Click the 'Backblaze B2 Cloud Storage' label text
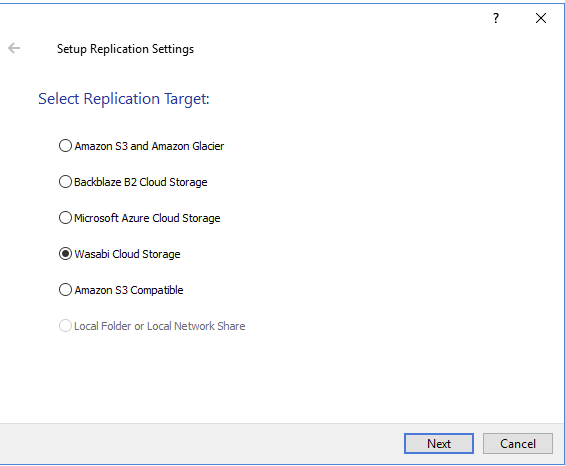This screenshot has width=565, height=466. pos(141,182)
